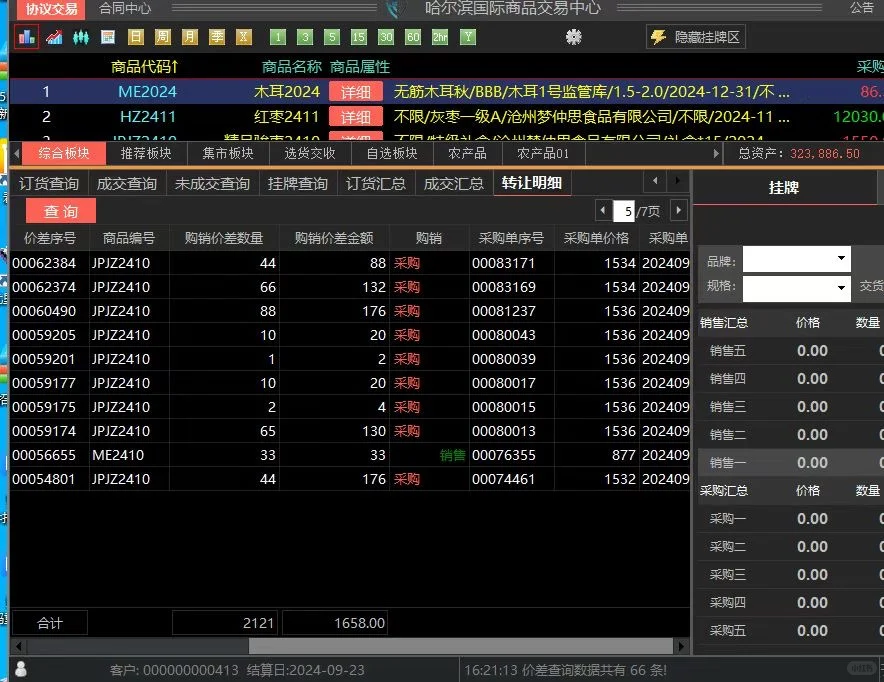The width and height of the screenshot is (884, 682).
Task: Select the 30-minute interval button
Action: click(x=386, y=37)
